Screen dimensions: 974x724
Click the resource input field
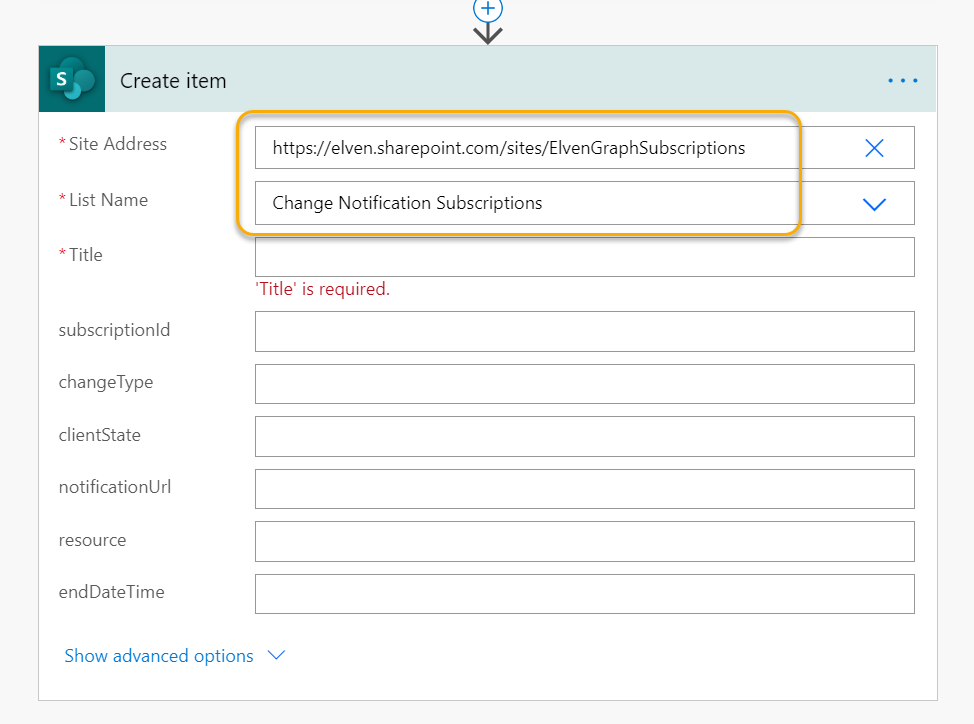coord(585,541)
